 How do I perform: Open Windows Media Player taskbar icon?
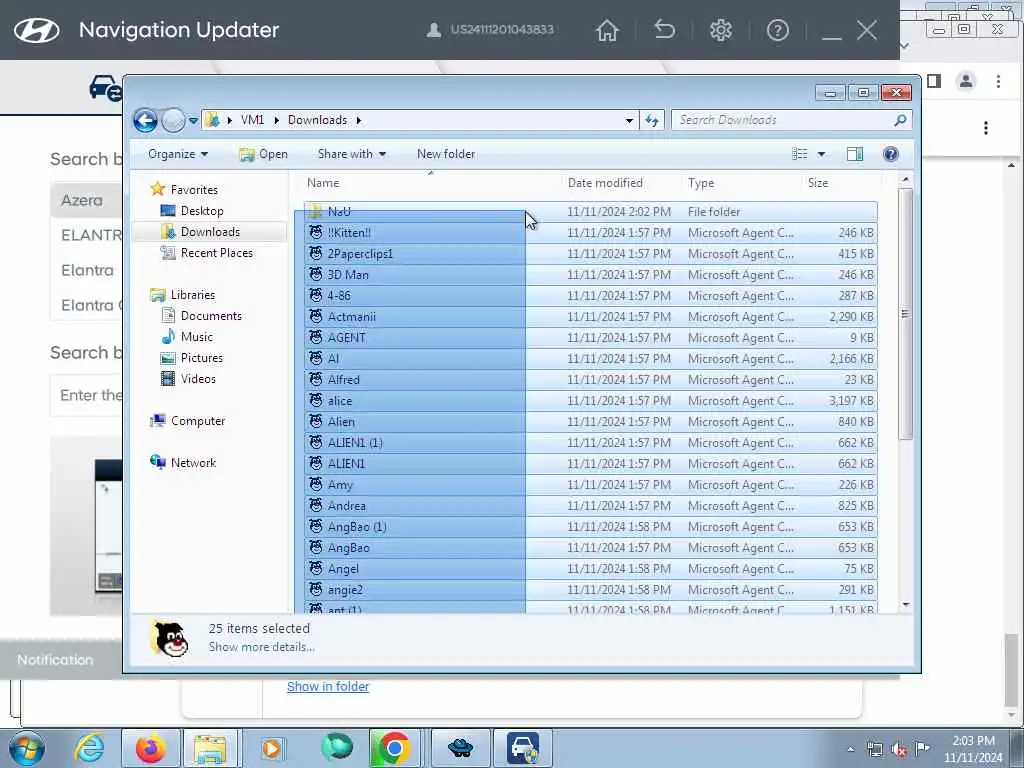272,748
